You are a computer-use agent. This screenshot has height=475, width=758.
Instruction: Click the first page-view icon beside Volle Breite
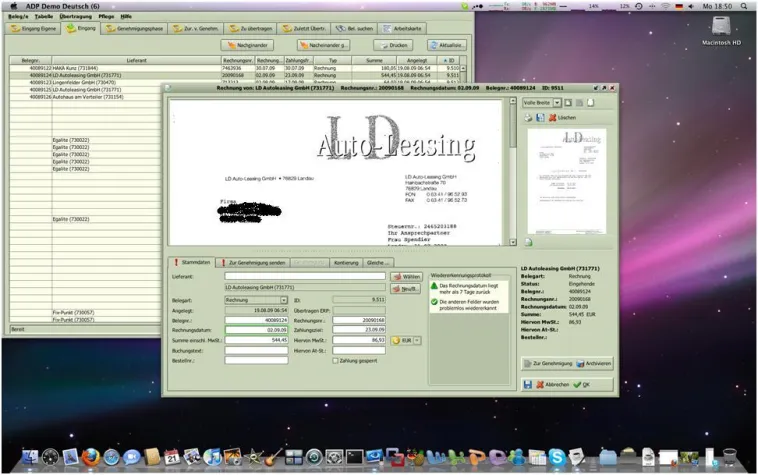tap(568, 102)
